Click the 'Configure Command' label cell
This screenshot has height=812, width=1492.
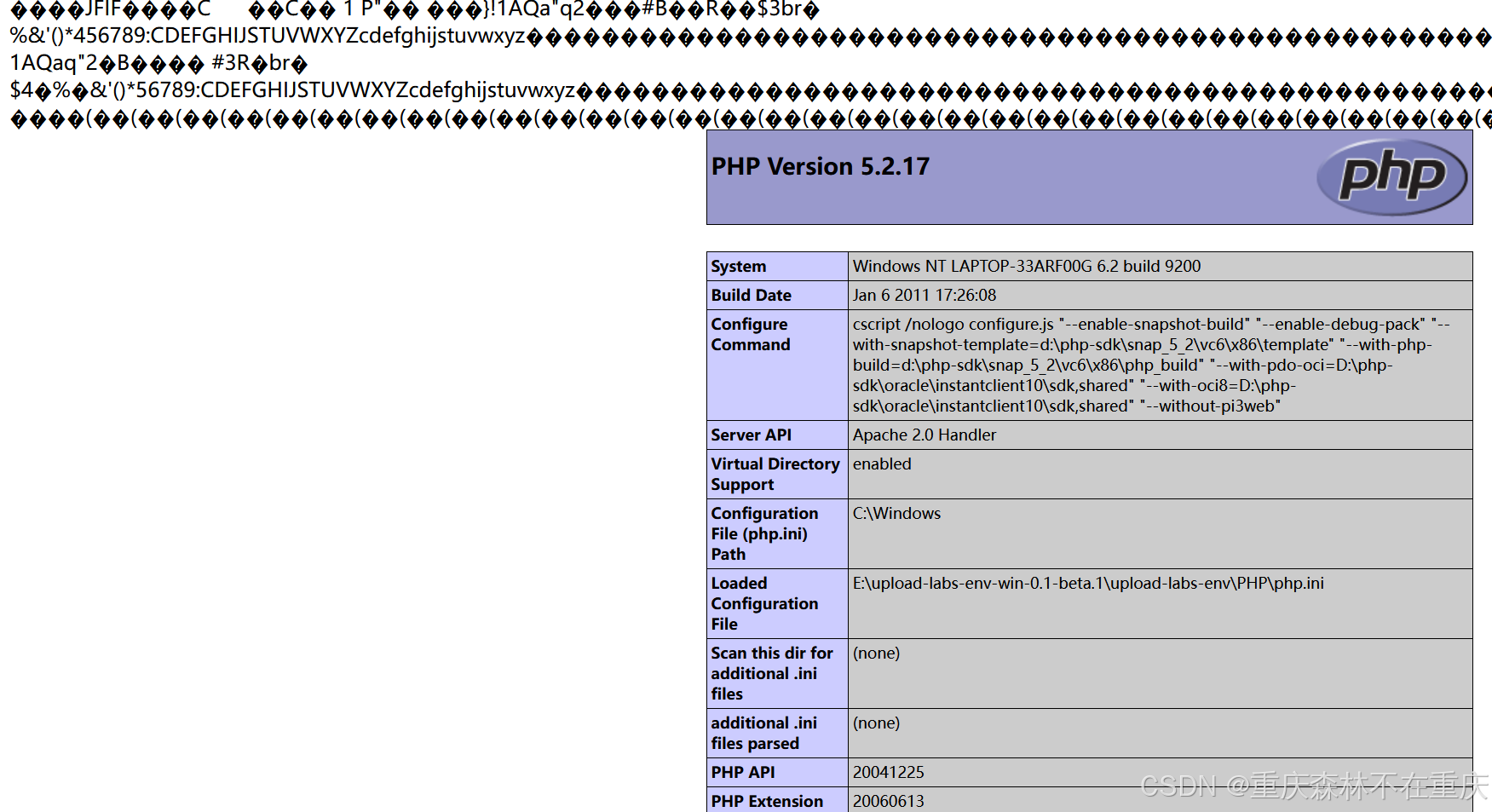pos(777,365)
